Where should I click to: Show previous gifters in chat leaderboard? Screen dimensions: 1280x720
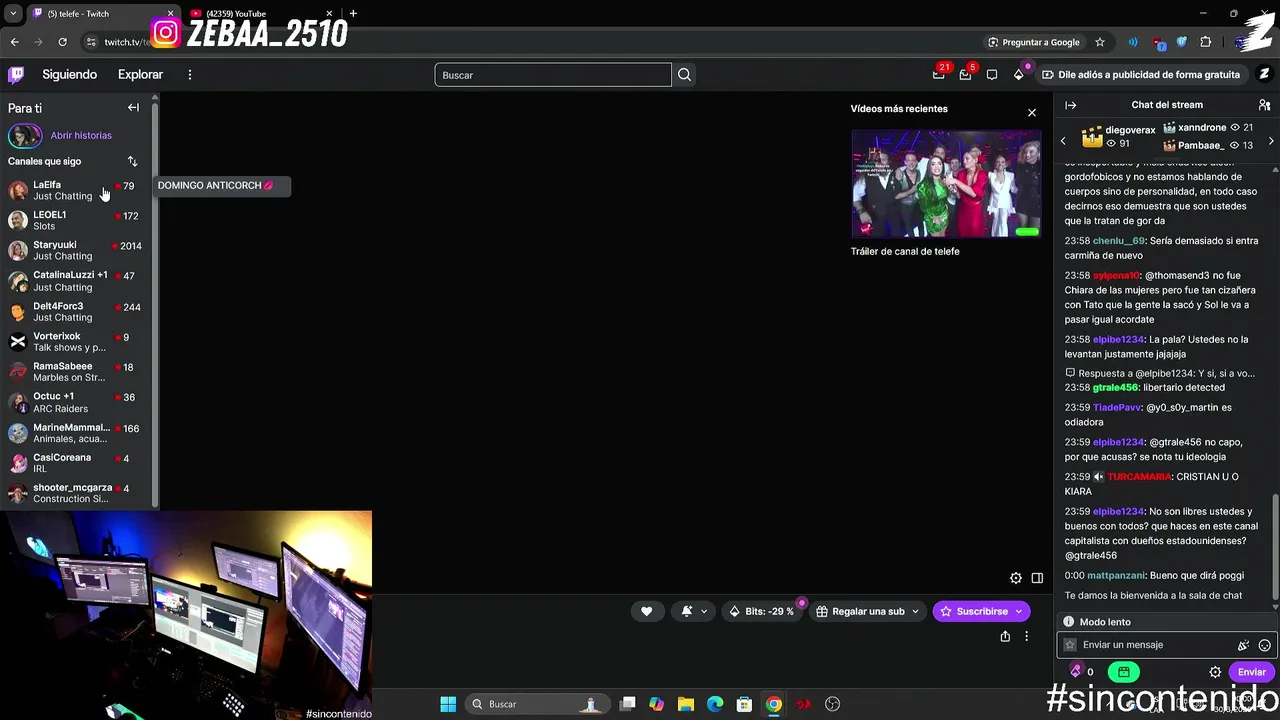pyautogui.click(x=1063, y=141)
